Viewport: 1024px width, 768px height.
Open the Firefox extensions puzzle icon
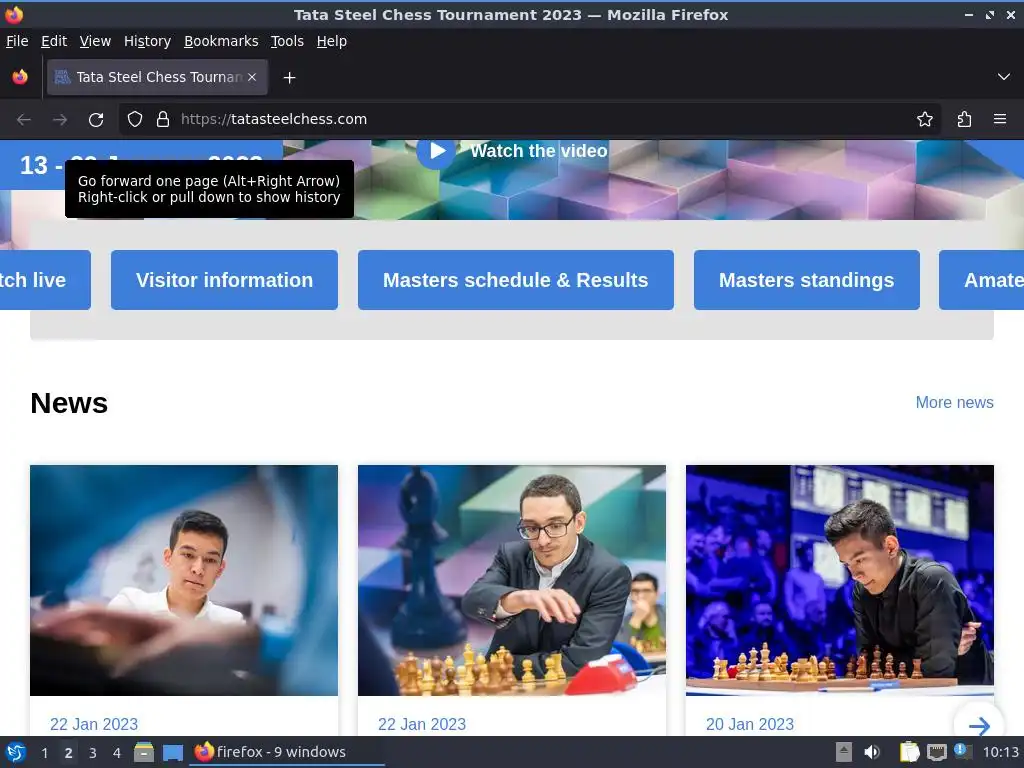tap(964, 119)
